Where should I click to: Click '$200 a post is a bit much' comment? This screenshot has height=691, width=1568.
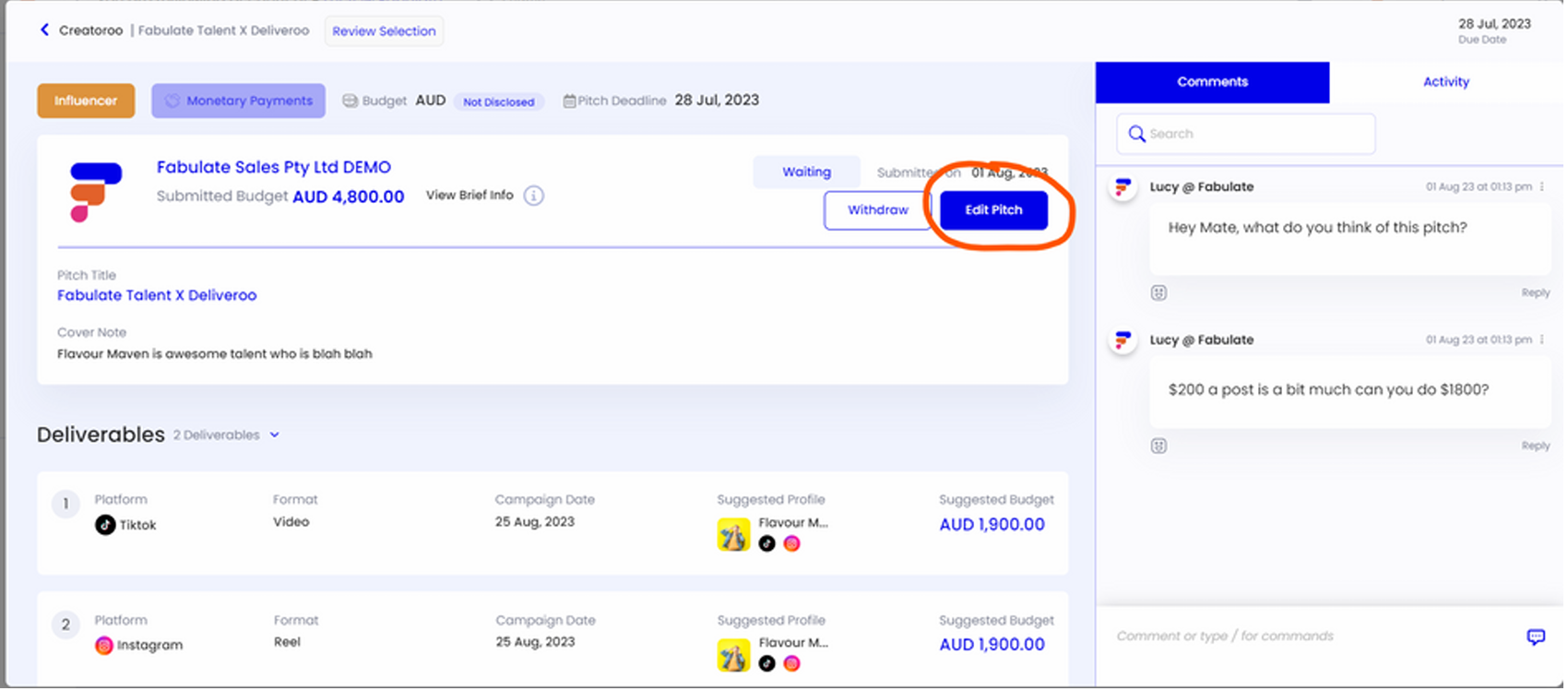(1328, 390)
